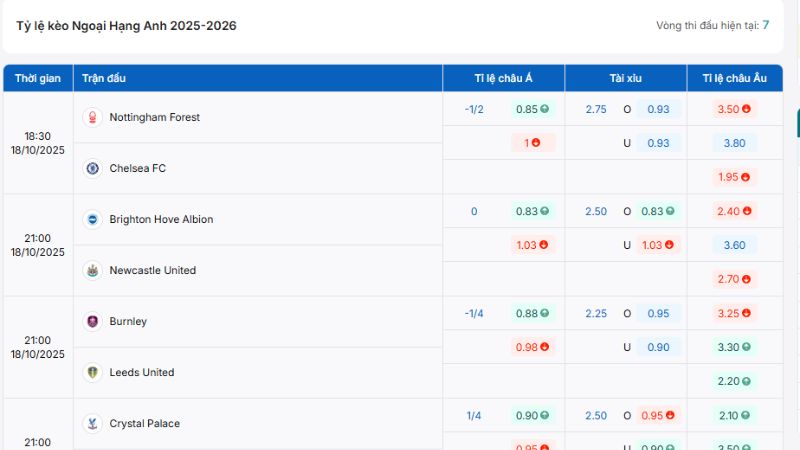Choose Chelsea FC European odds 1.95
This screenshot has width=800, height=450.
[x=734, y=177]
